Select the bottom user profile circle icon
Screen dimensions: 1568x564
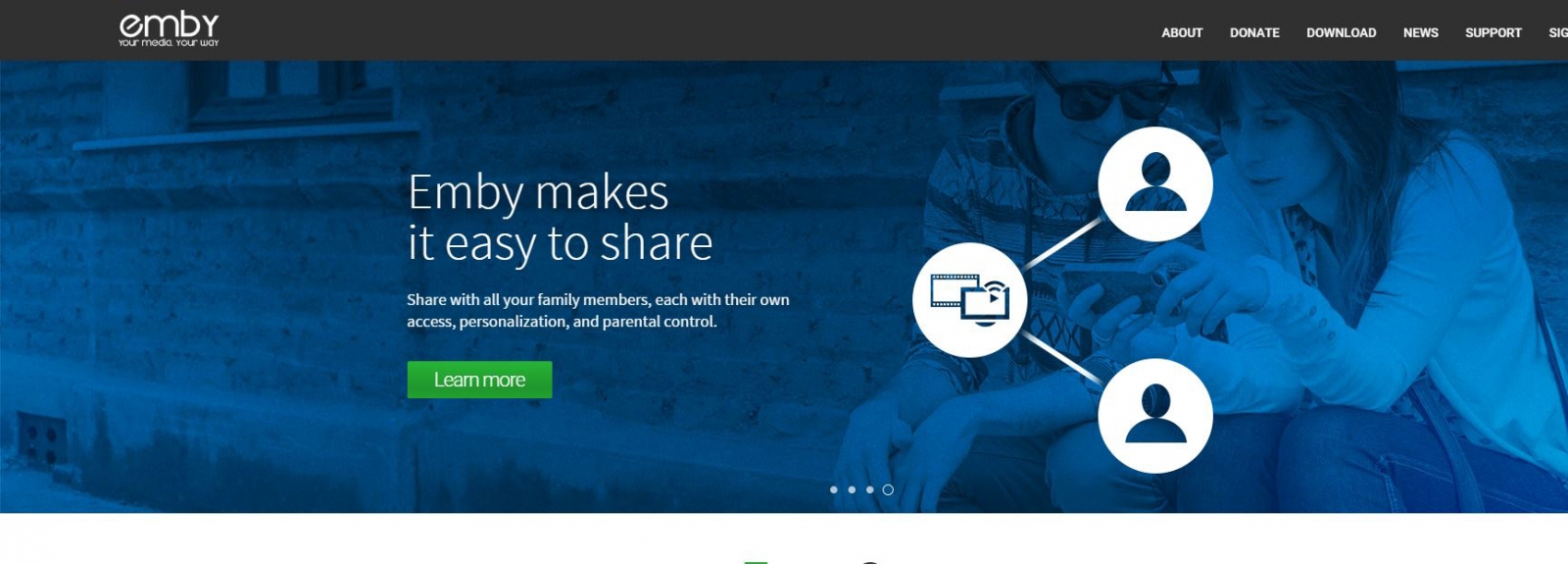pyautogui.click(x=1155, y=416)
